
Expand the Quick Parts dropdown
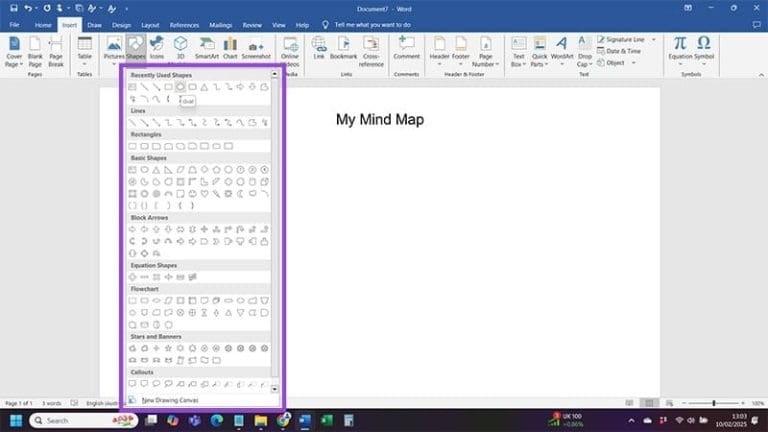(x=539, y=51)
